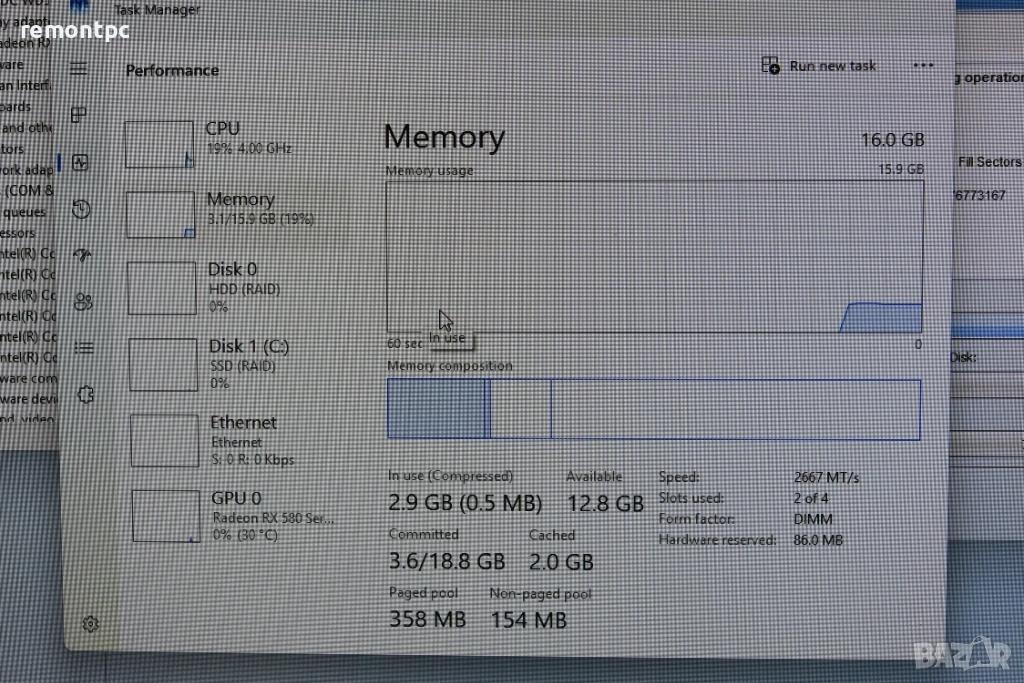Open the Startup apps page icon
The width and height of the screenshot is (1024, 683).
[x=82, y=255]
